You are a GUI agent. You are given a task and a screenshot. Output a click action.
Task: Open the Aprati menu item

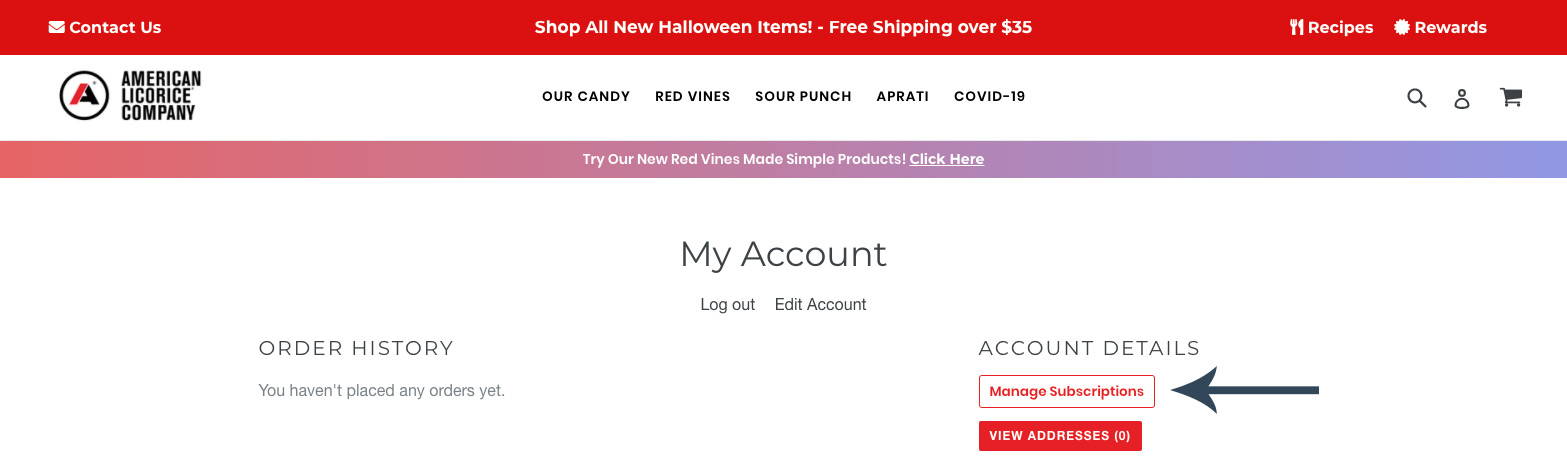pyautogui.click(x=902, y=96)
